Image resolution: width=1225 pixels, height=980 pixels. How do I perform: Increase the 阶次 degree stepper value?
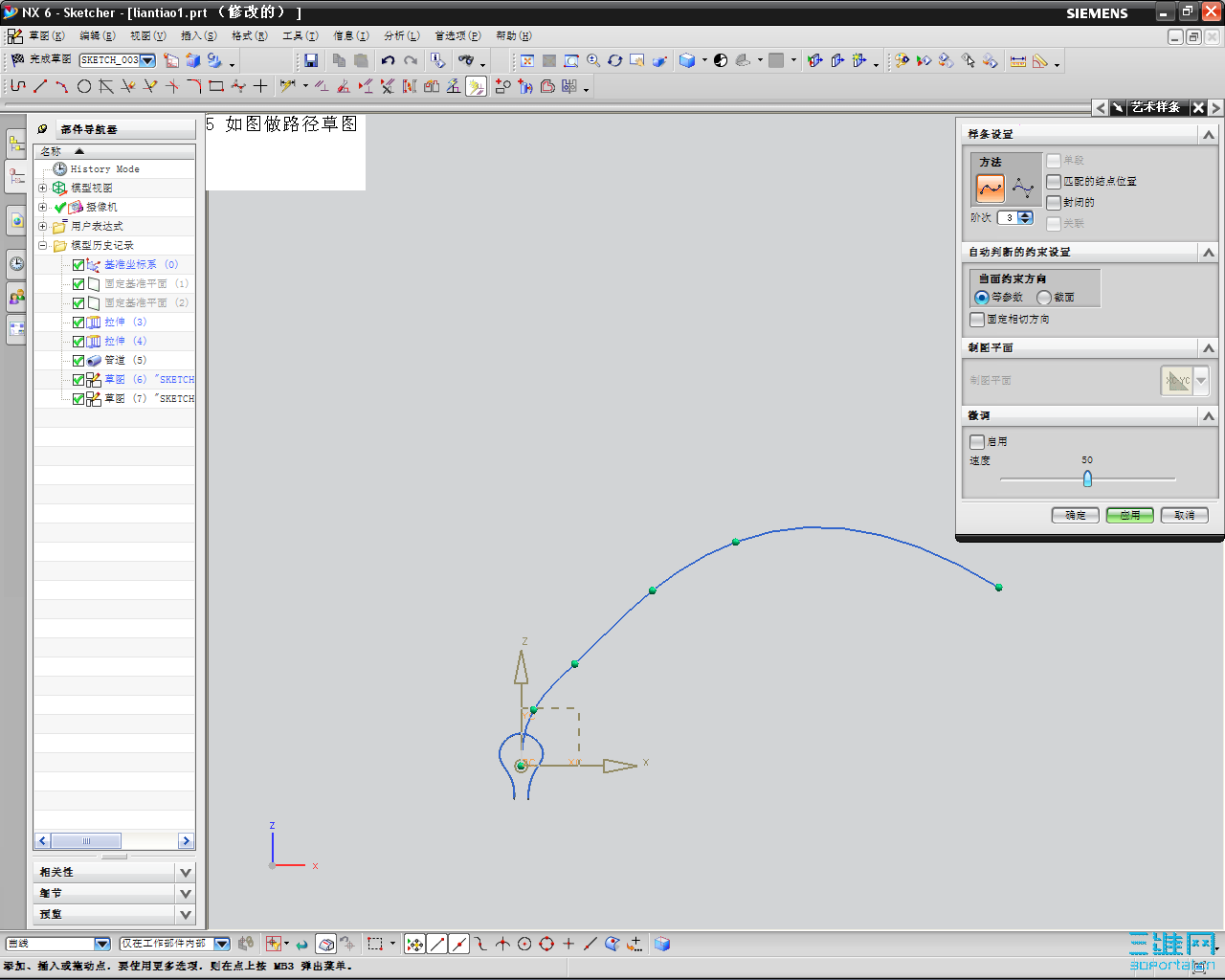(1026, 214)
